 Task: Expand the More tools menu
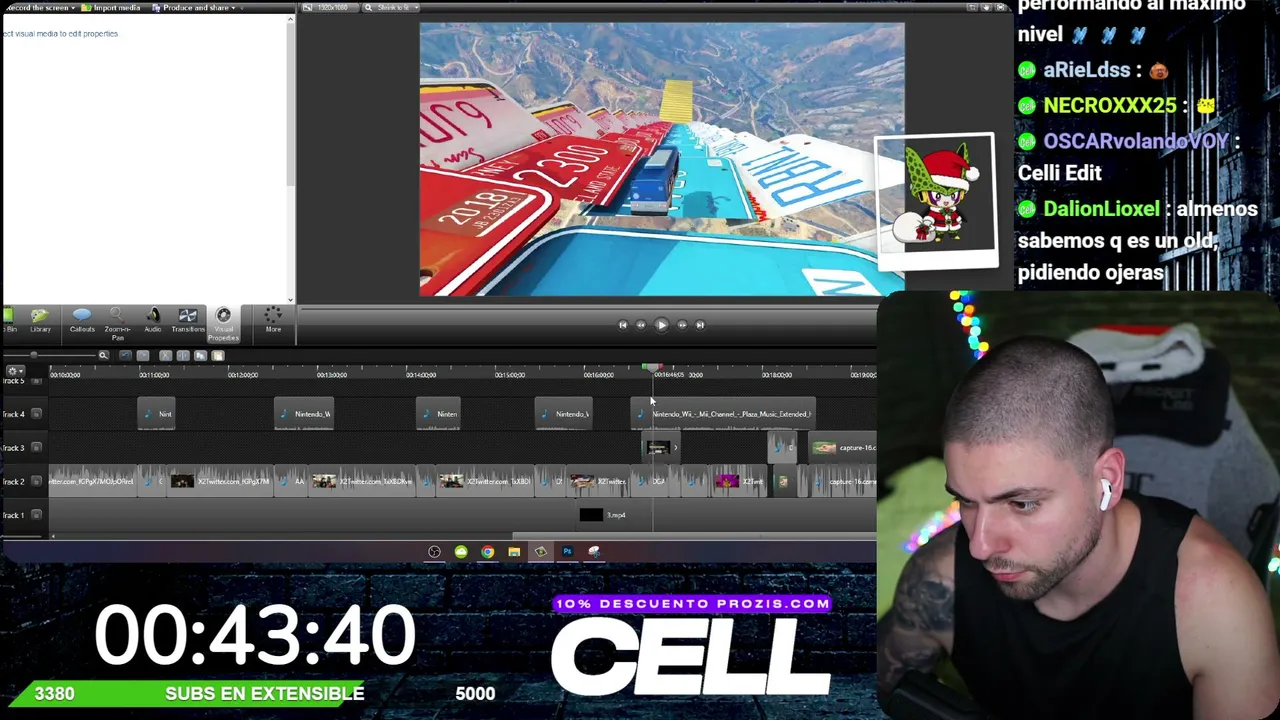273,321
